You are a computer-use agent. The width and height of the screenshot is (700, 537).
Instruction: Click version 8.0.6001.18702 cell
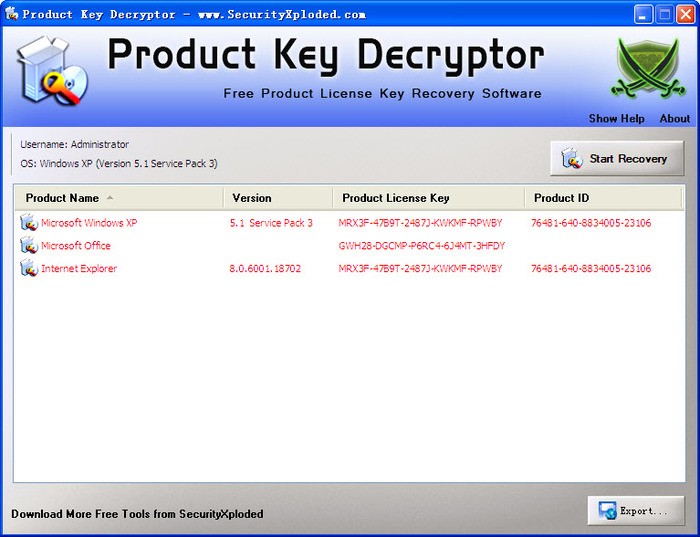coord(265,268)
